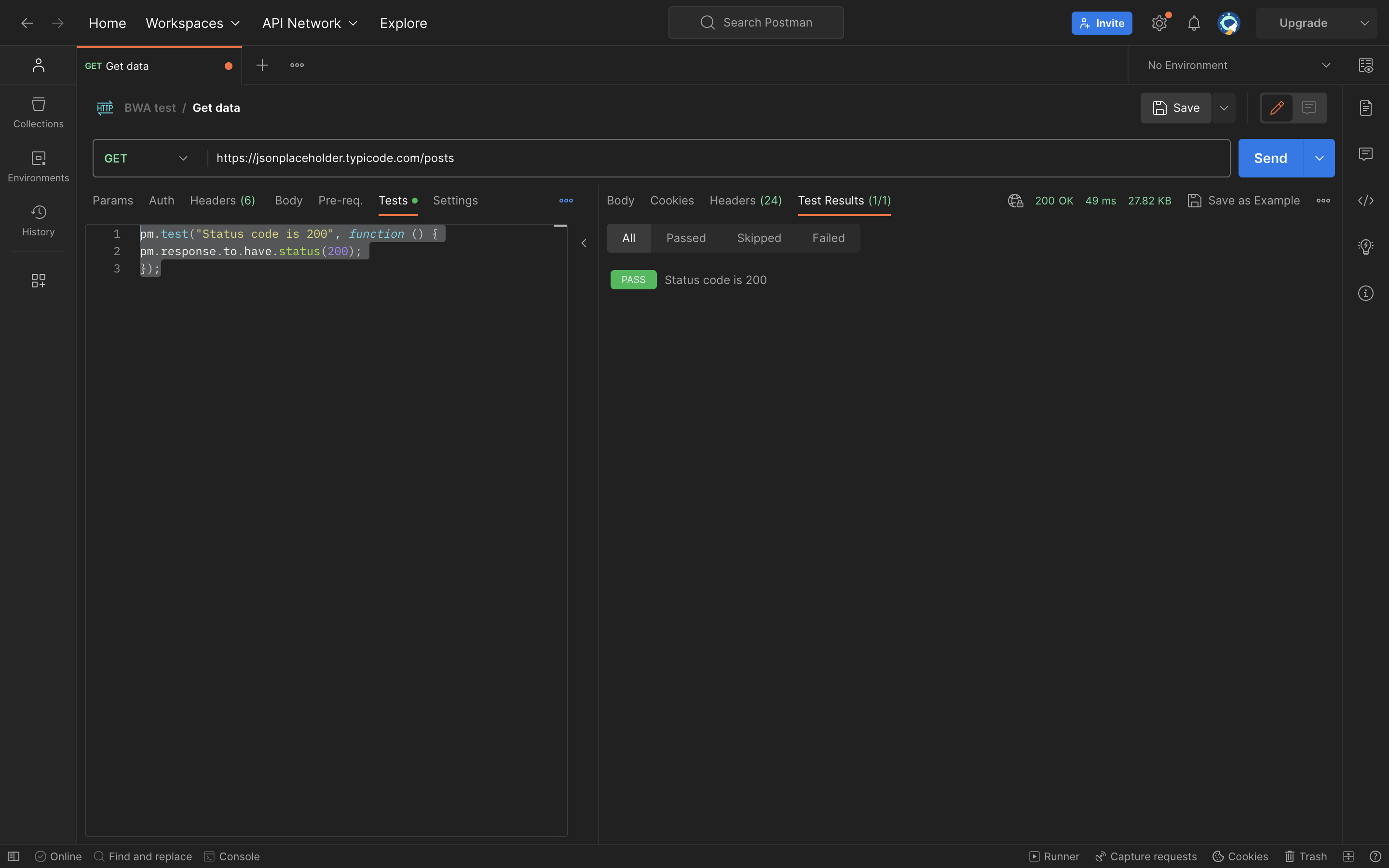Open the Auth tab
Image resolution: width=1389 pixels, height=868 pixels.
click(161, 200)
